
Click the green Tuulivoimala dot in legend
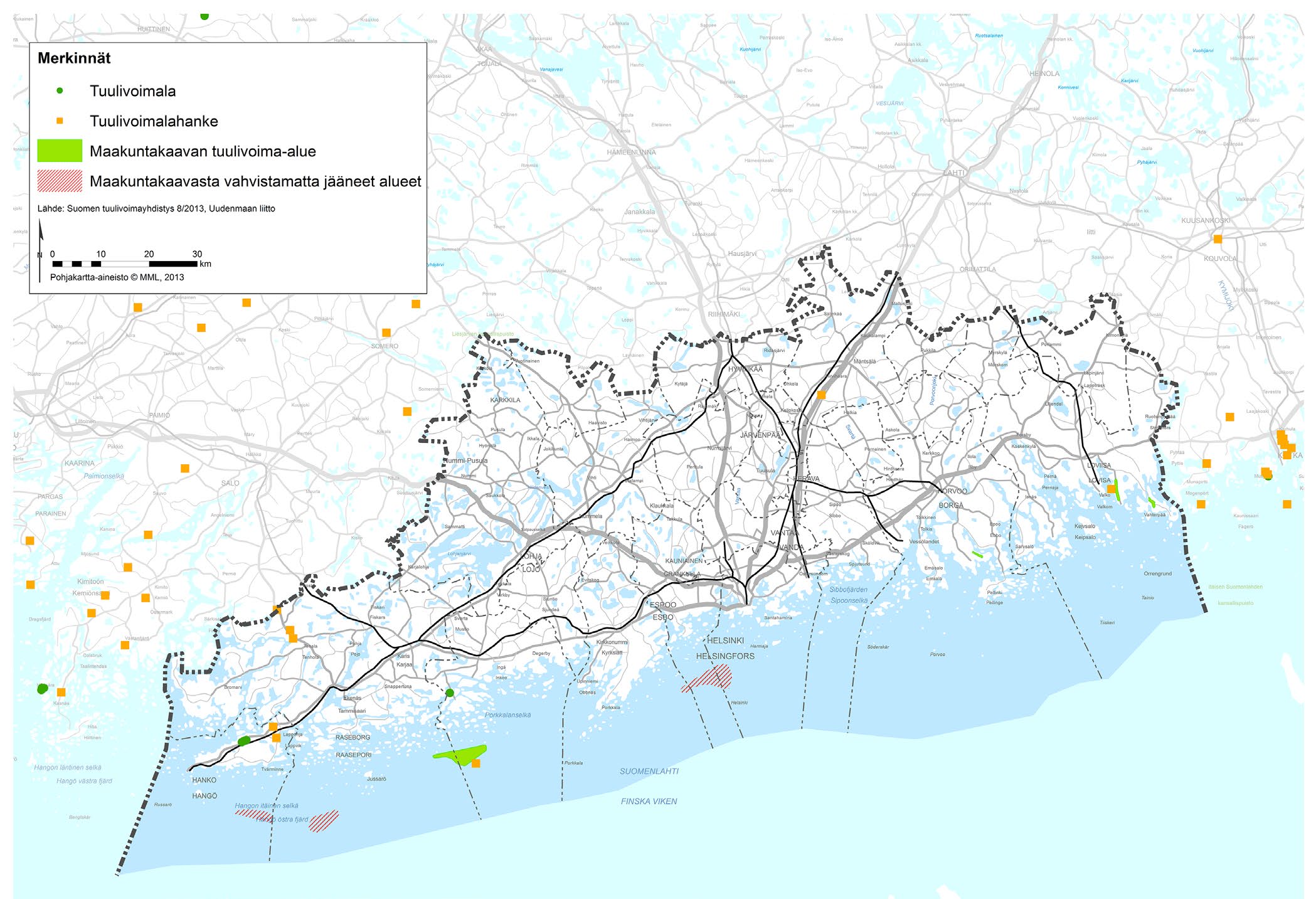[60, 91]
